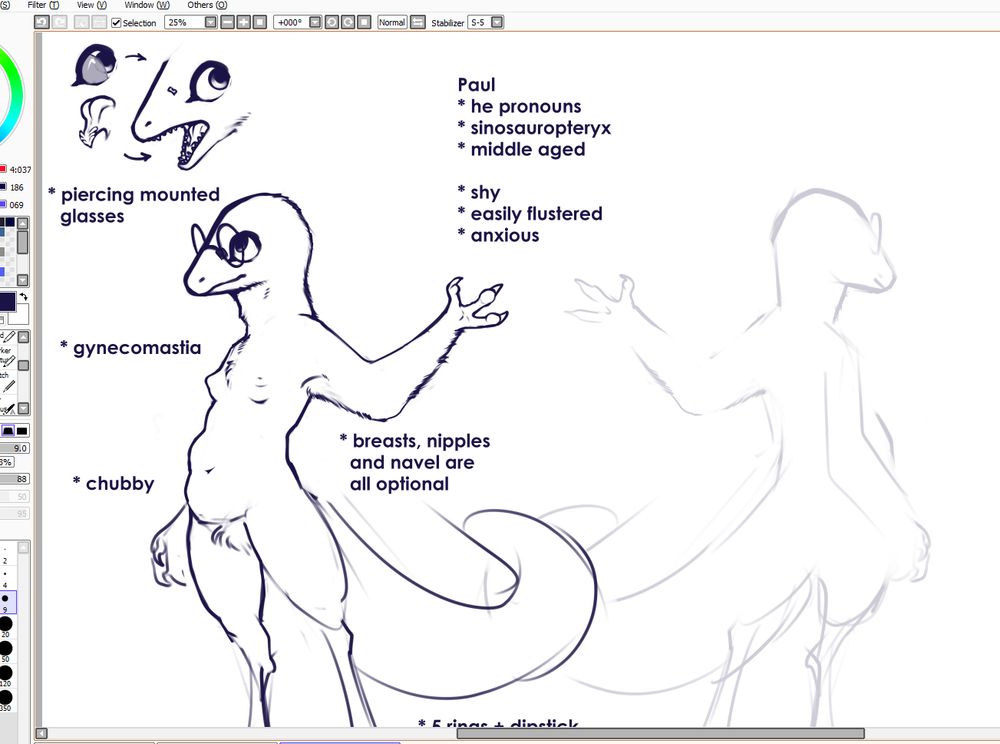The image size is (1000, 744).
Task: Pick brush size 9 preset
Action: point(6,602)
